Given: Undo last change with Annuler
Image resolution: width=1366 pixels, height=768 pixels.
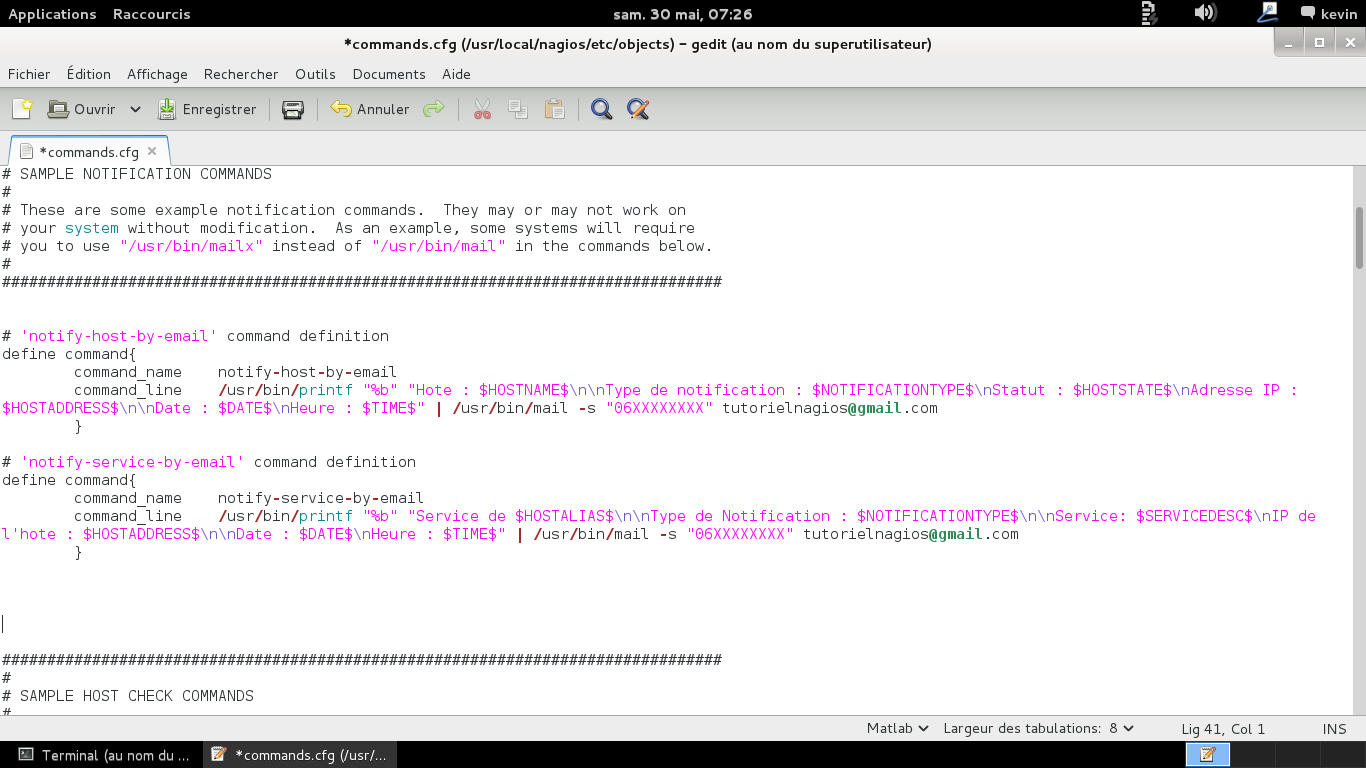Looking at the screenshot, I should pyautogui.click(x=370, y=109).
